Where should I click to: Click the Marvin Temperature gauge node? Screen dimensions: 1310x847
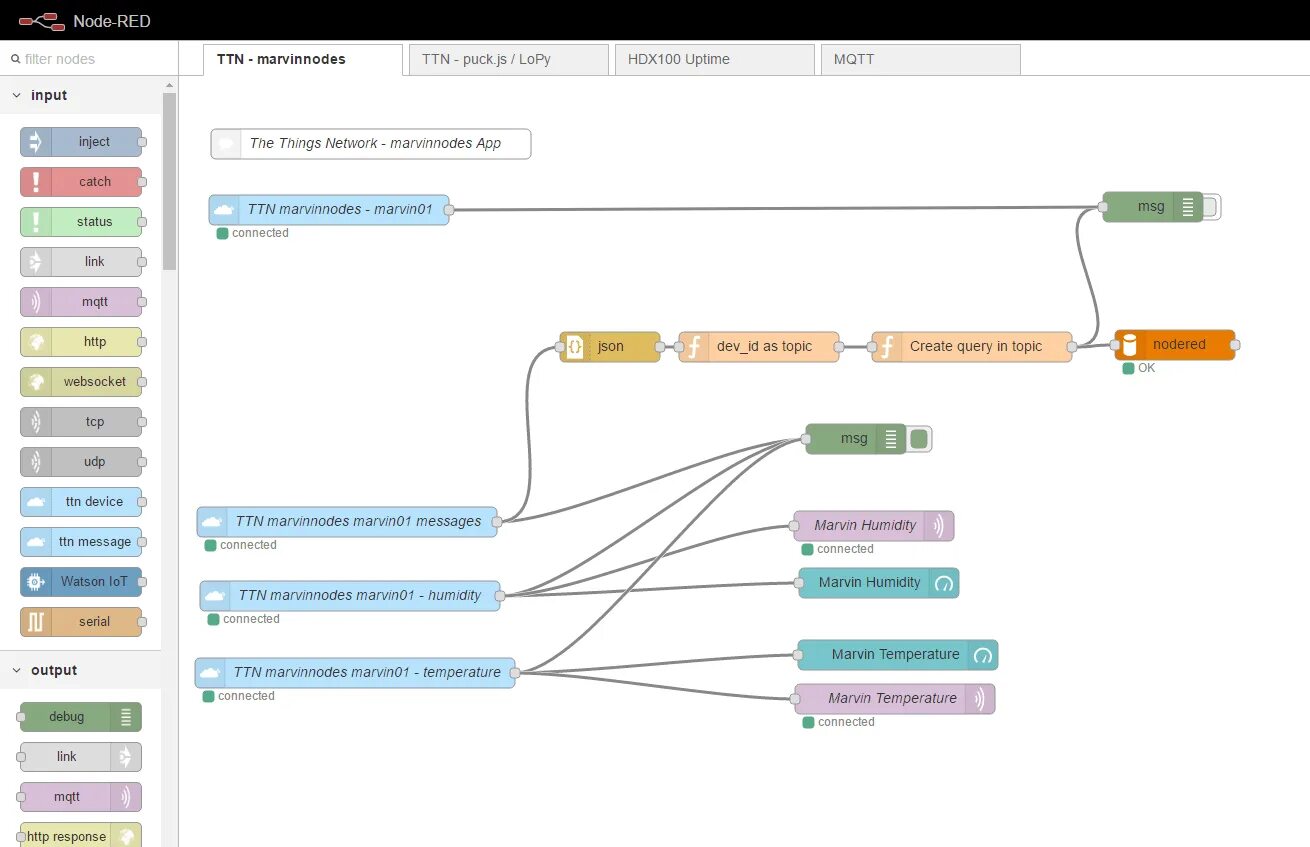pos(898,655)
